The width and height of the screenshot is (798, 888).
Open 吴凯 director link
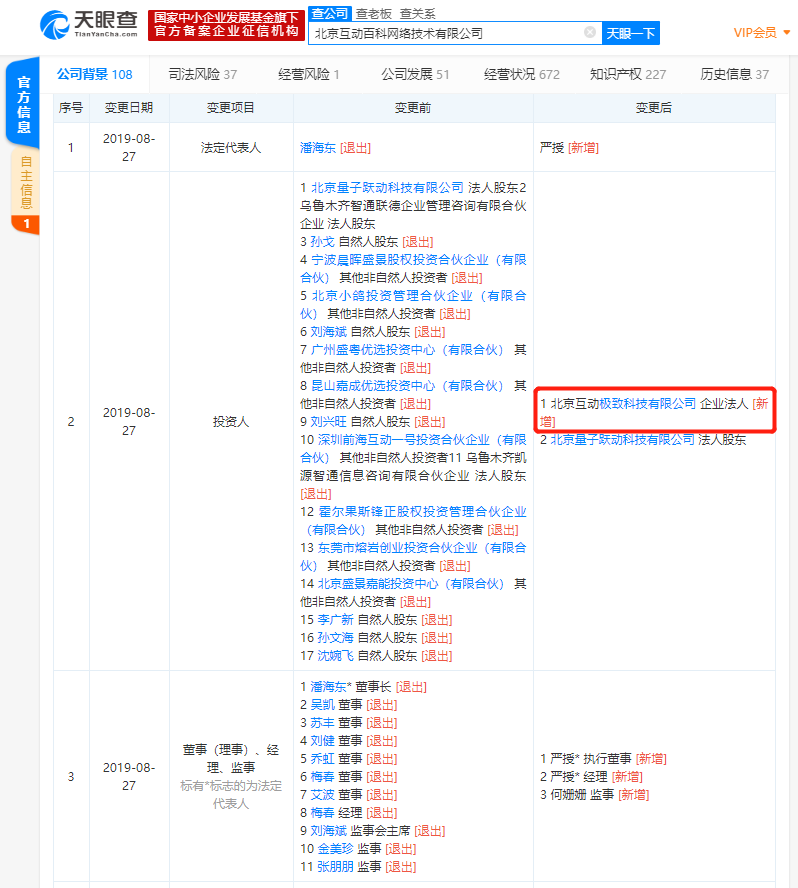click(x=322, y=705)
